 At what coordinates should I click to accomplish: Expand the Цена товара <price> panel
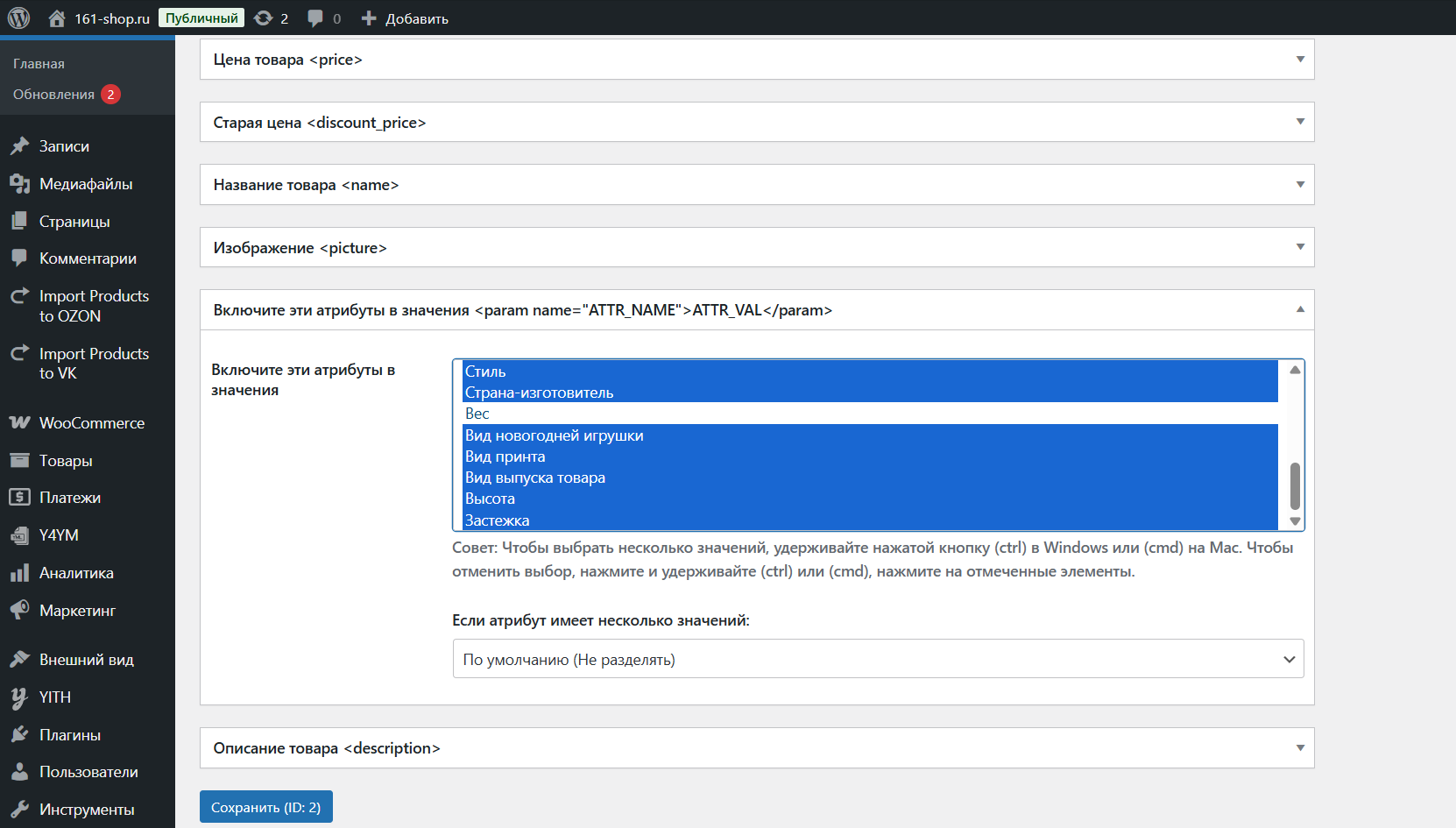pyautogui.click(x=757, y=60)
